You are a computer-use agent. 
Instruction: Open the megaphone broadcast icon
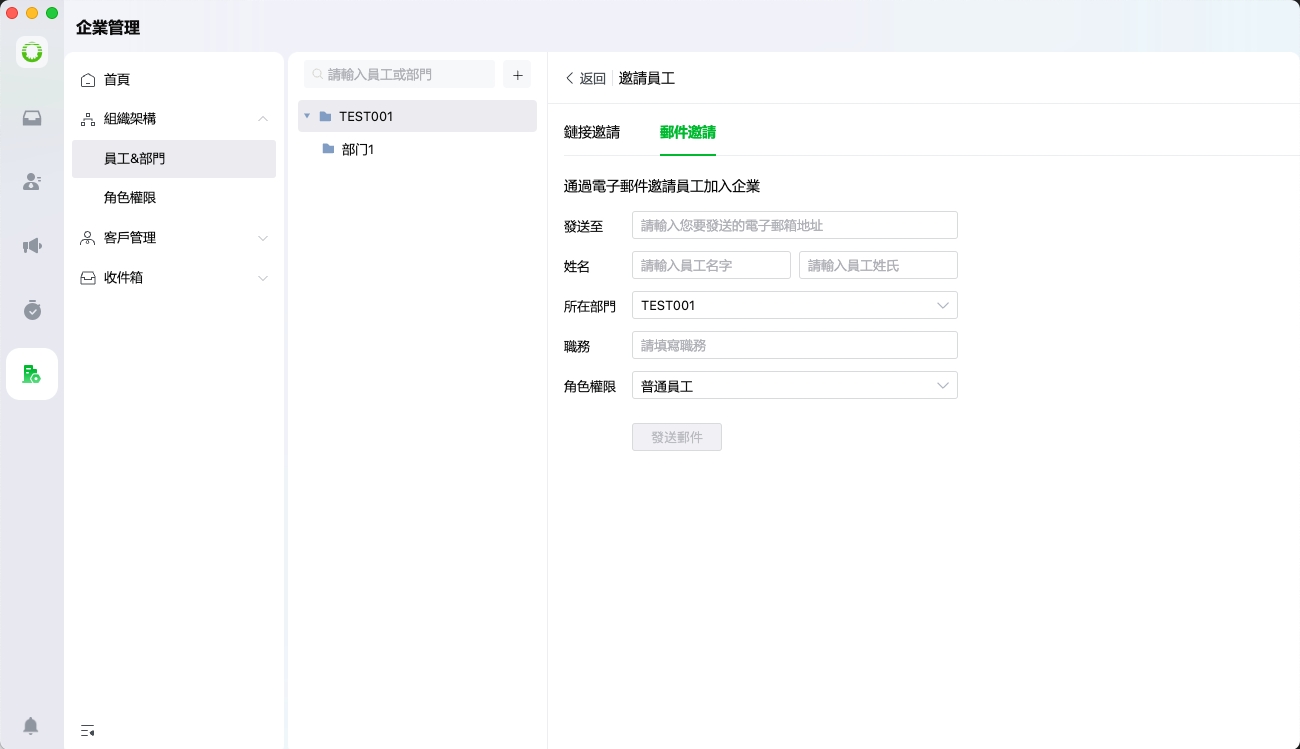coord(32,246)
